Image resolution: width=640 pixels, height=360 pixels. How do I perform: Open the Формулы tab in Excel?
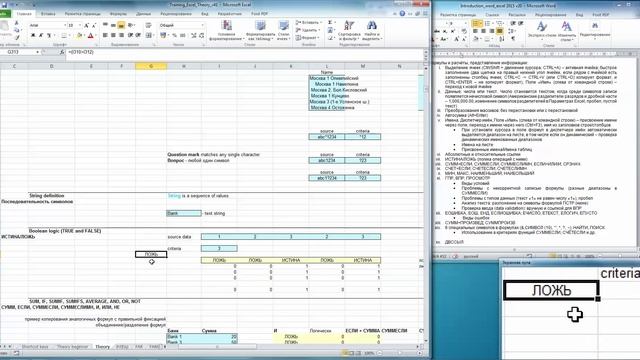pos(118,14)
